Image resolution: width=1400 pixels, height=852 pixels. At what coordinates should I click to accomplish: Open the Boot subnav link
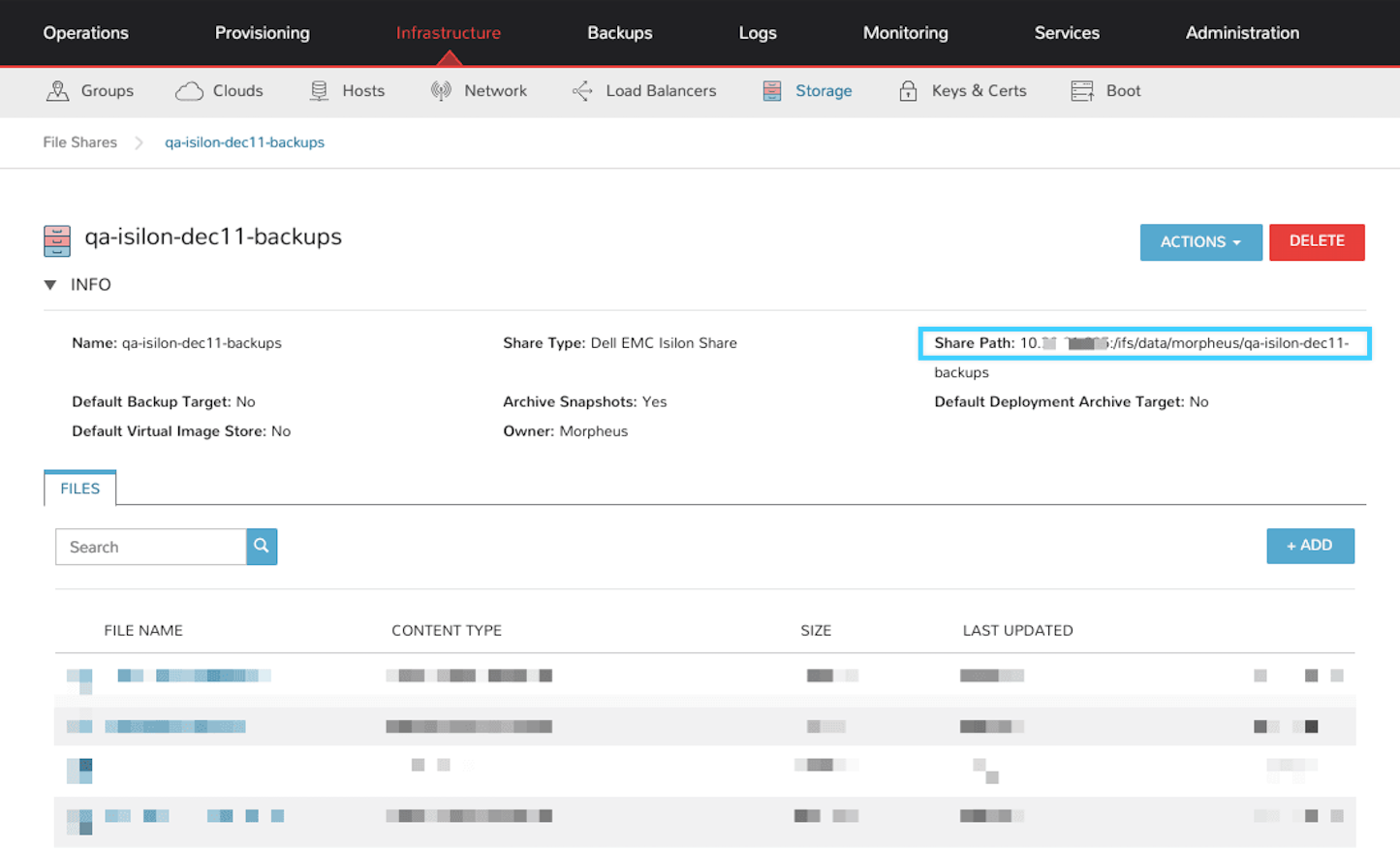click(1123, 91)
